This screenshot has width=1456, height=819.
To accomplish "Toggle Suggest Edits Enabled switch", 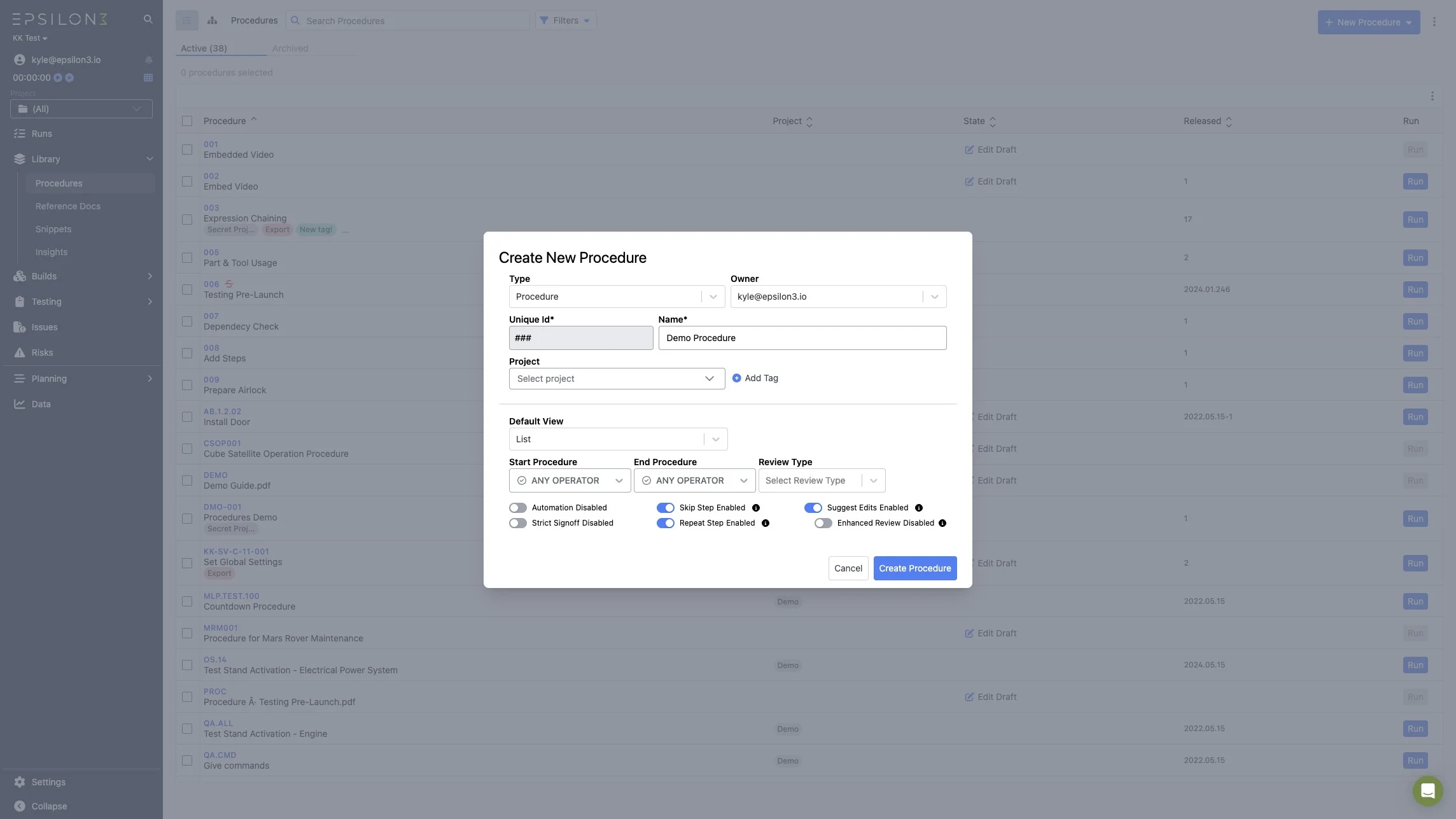I will 813,508.
